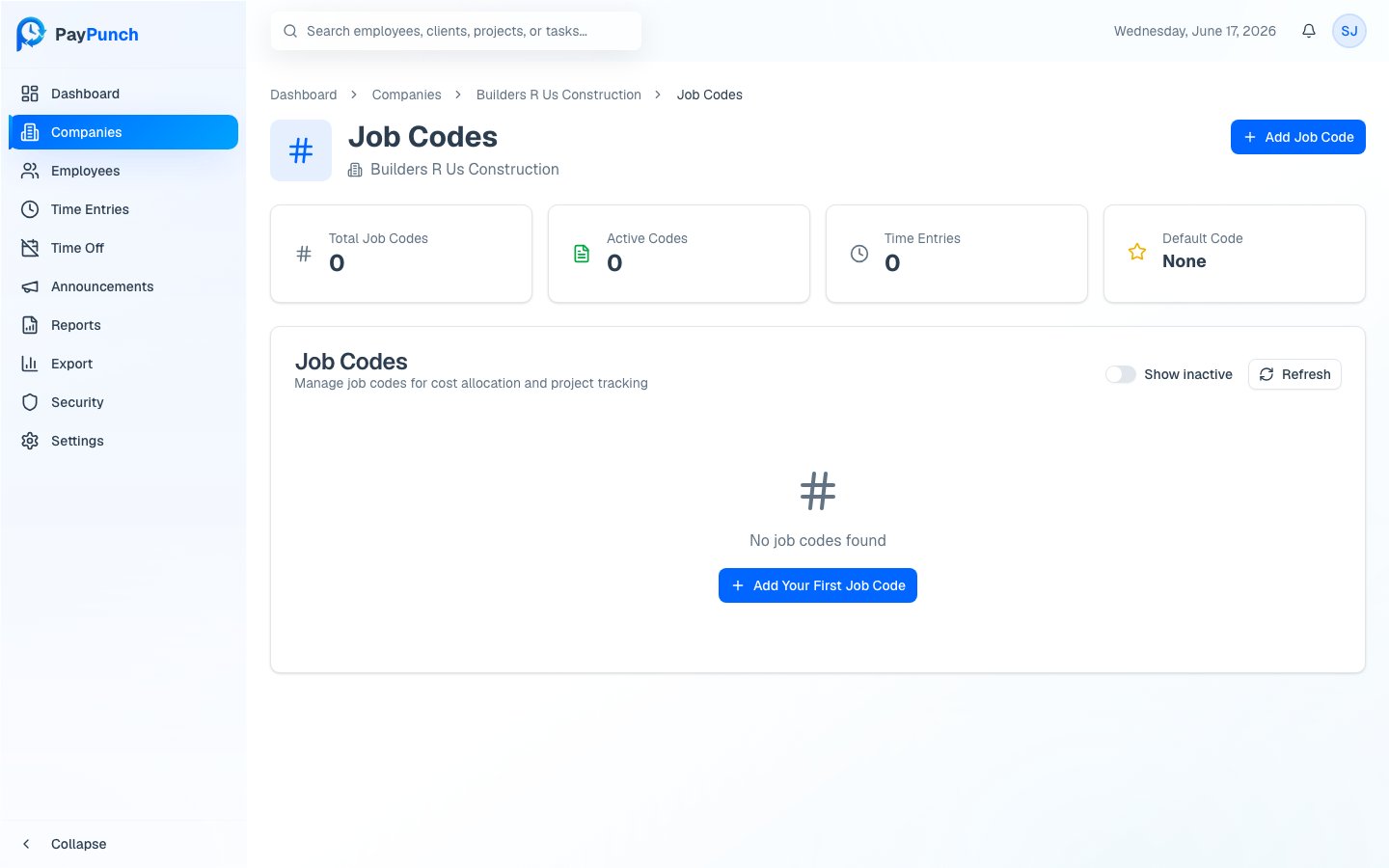Go to Employees in the sidebar

click(x=123, y=171)
